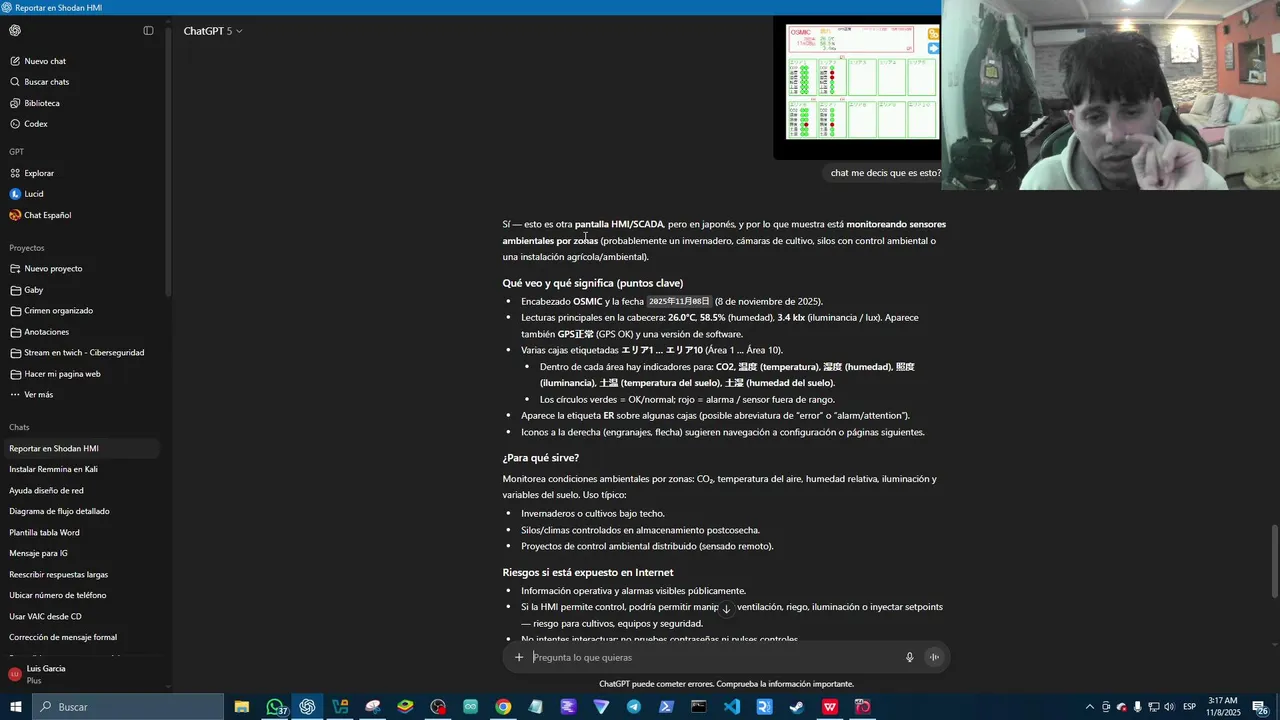This screenshot has width=1280, height=720.
Task: Open Proton VPN from the taskbar
Action: click(x=601, y=707)
